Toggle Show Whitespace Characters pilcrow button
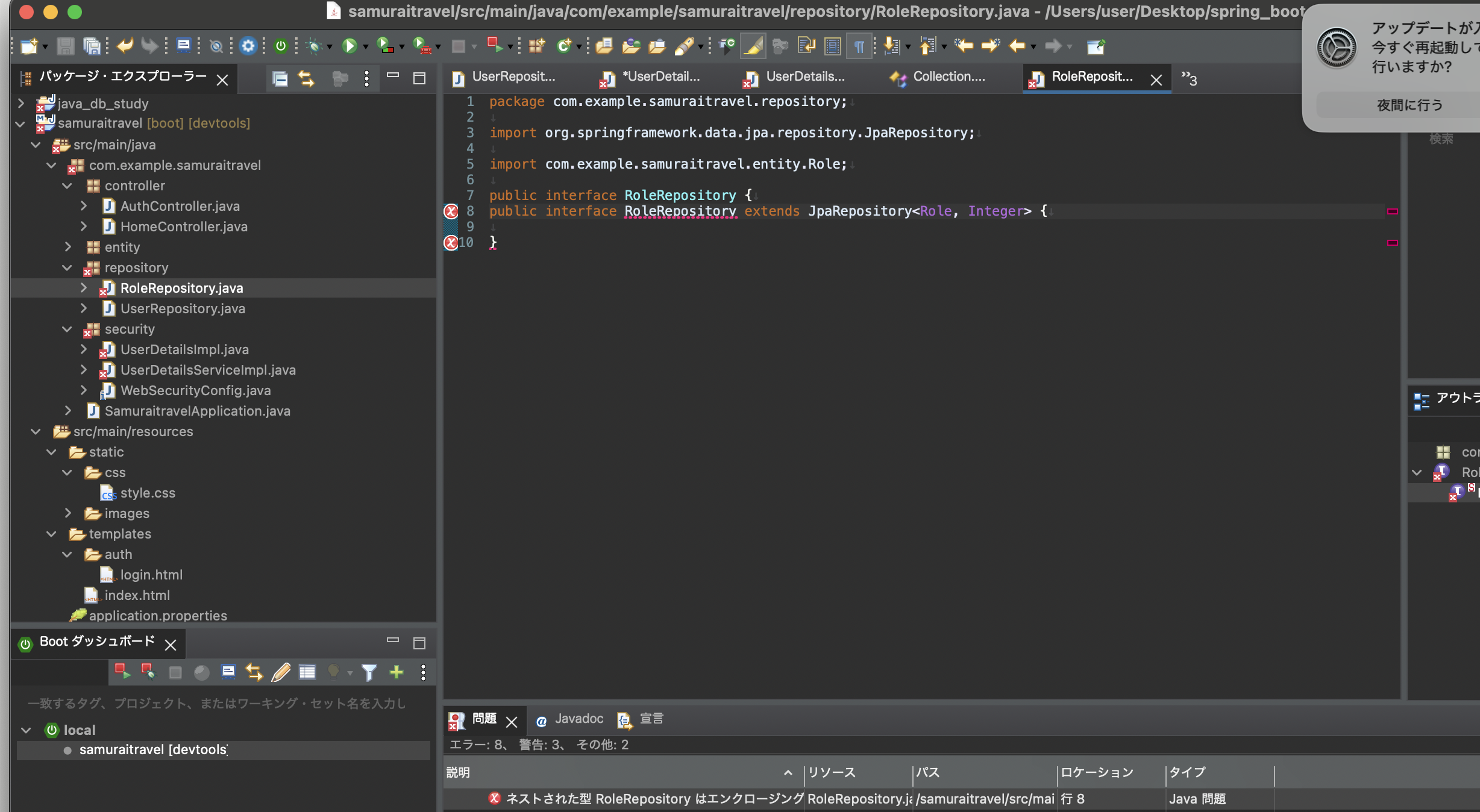 (x=859, y=46)
